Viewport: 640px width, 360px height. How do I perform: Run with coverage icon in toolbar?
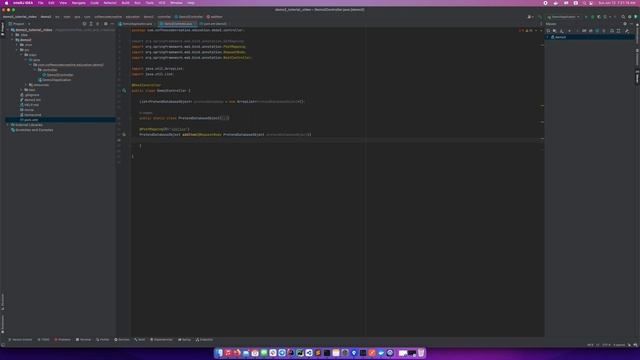(599, 17)
